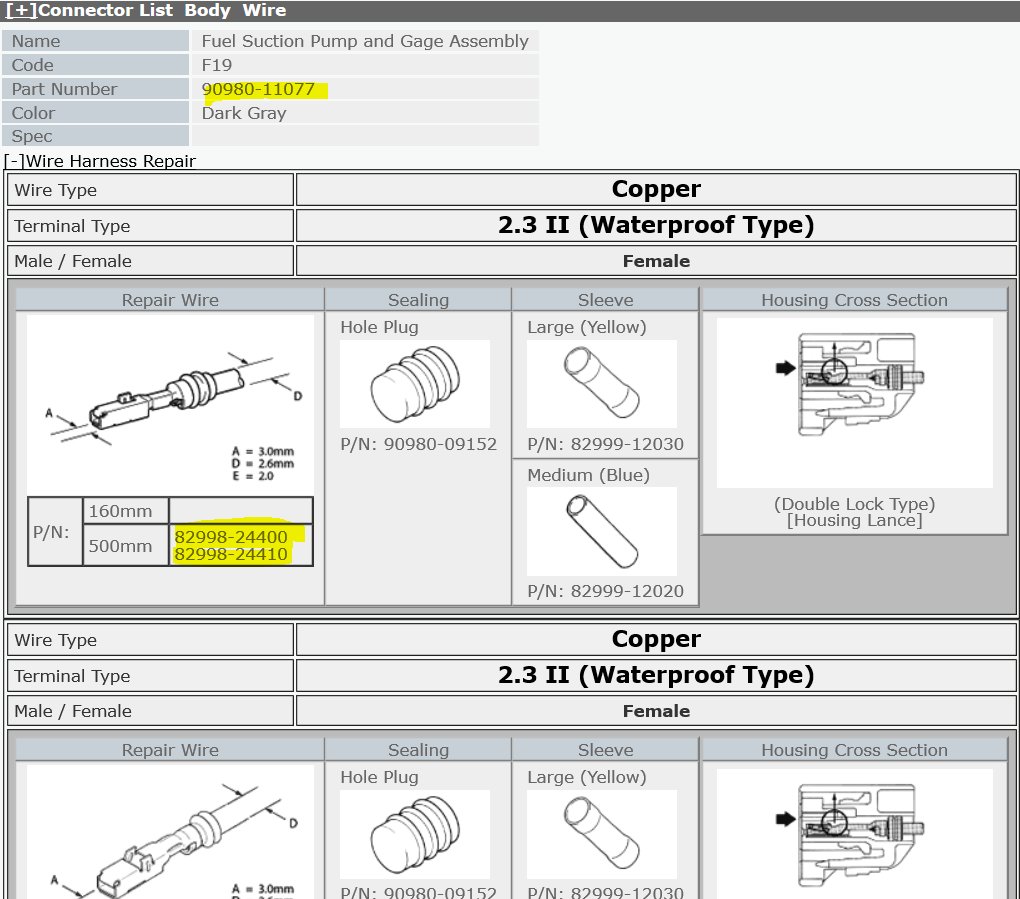
Task: Select the color value Dark Gray
Action: tap(244, 113)
